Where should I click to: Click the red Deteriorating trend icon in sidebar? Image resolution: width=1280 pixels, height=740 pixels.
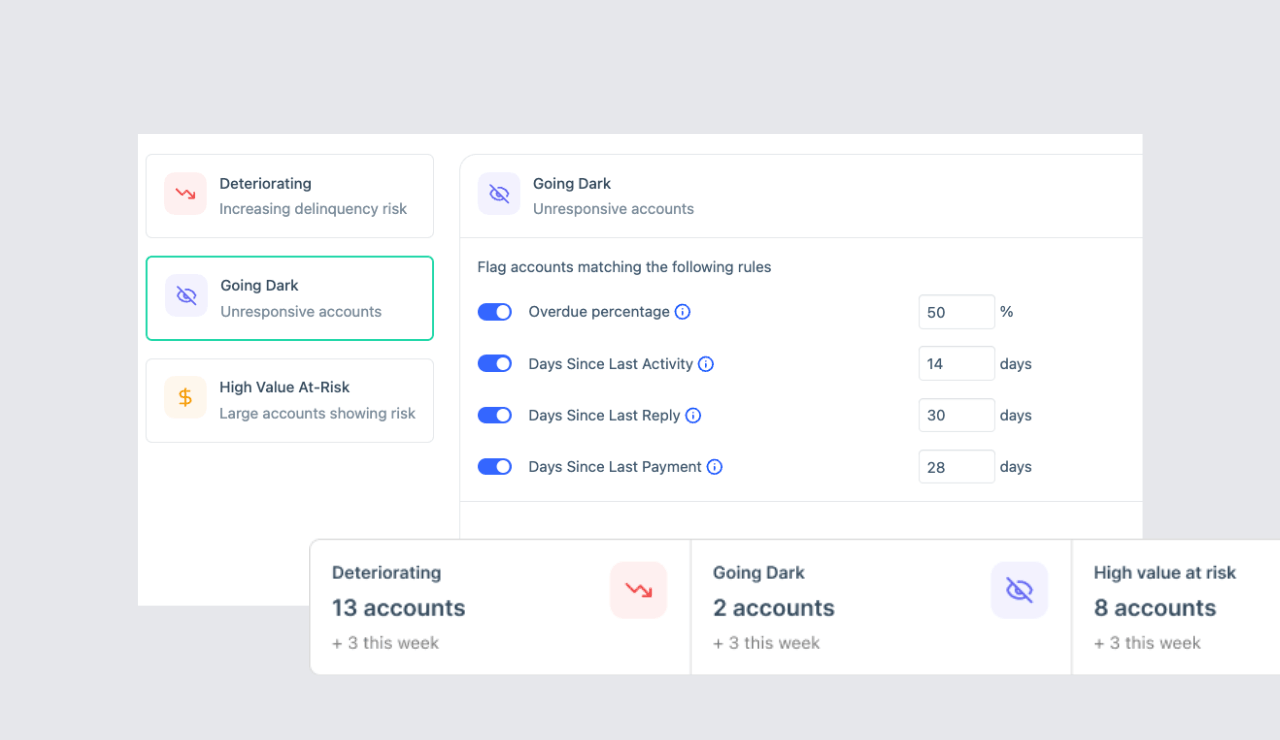(185, 194)
